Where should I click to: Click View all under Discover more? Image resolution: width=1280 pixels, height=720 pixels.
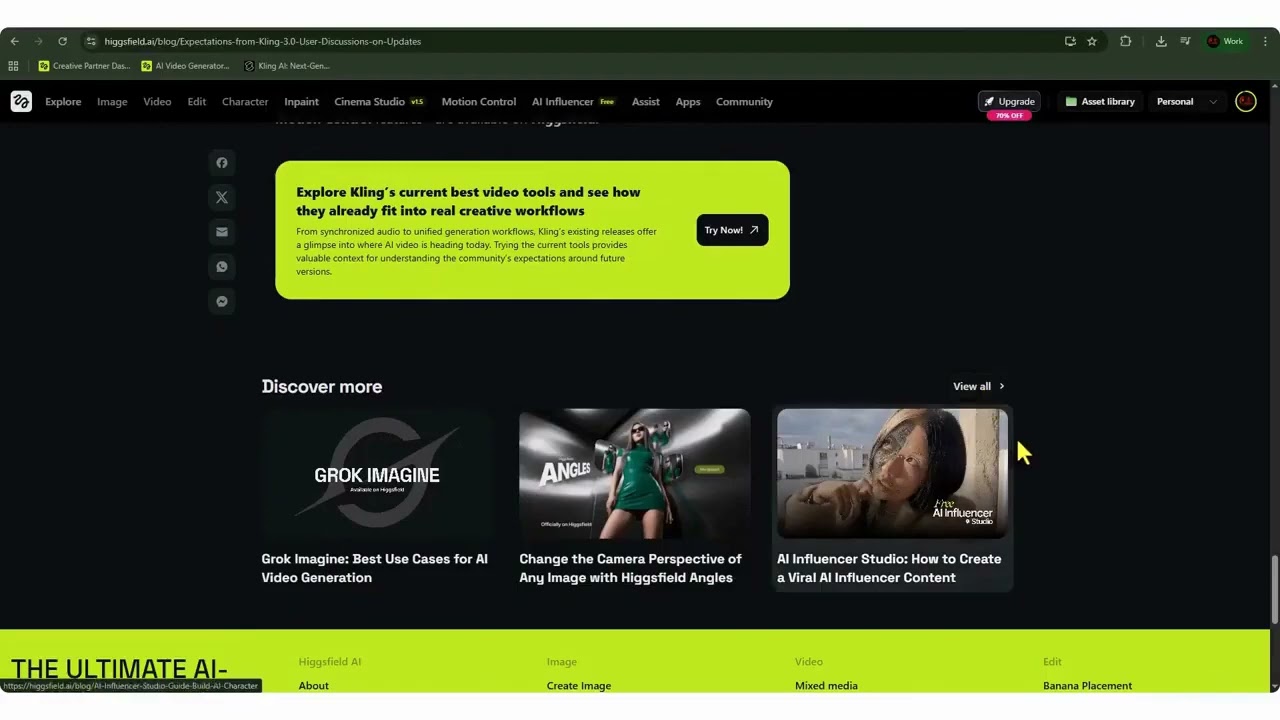tap(978, 386)
